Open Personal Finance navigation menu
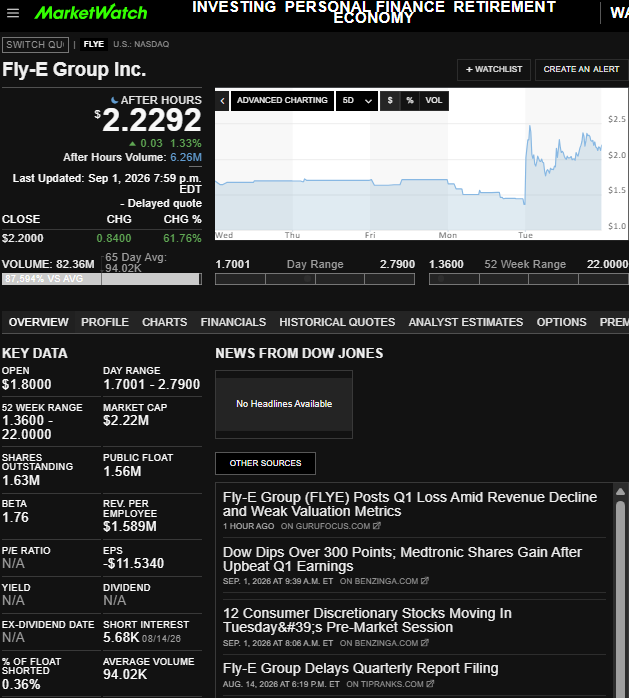Image resolution: width=629 pixels, height=698 pixels. pyautogui.click(x=365, y=7)
